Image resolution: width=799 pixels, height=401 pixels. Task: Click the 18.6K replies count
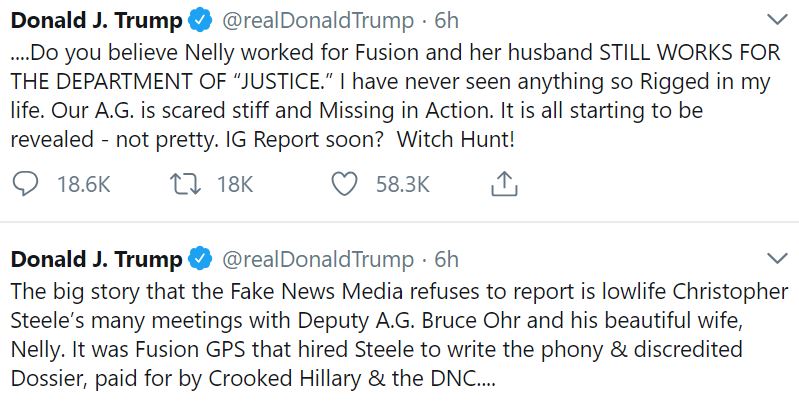83,183
